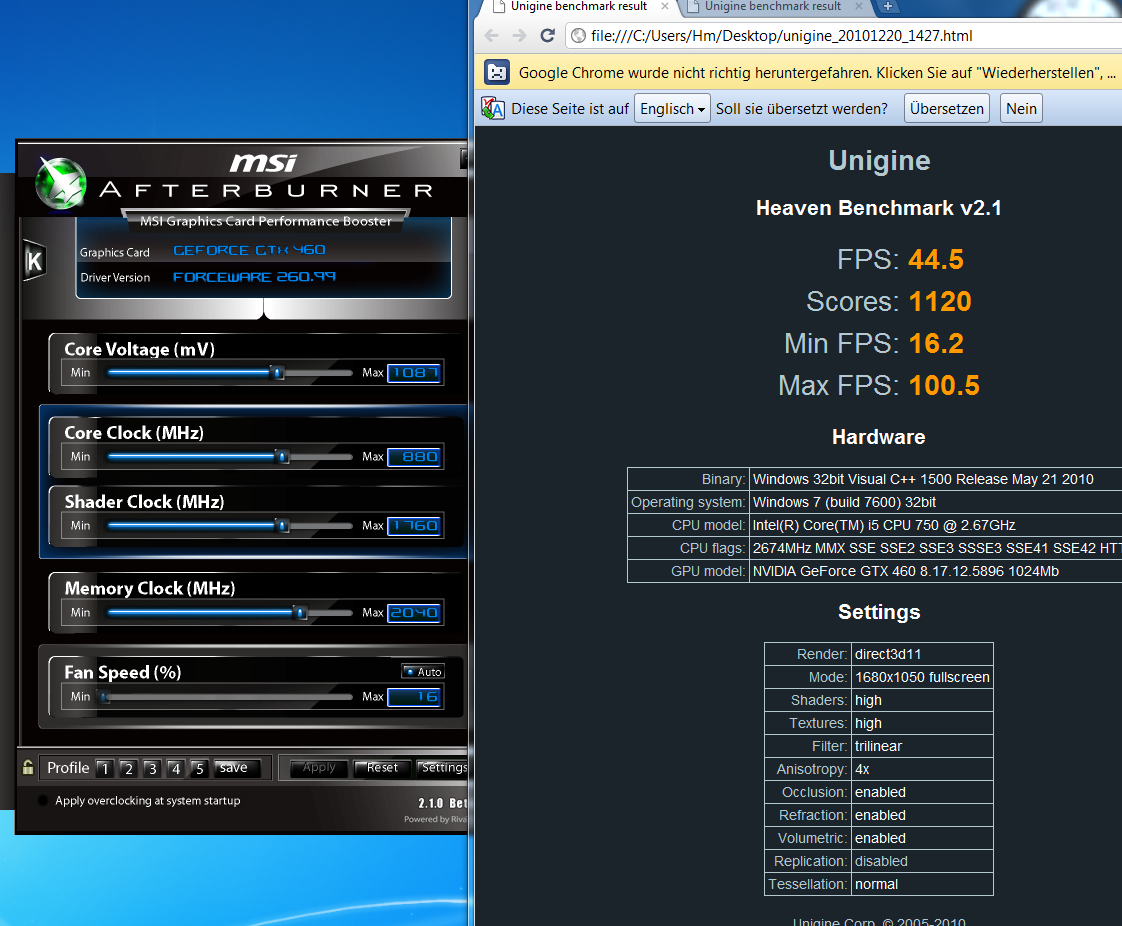Viewport: 1122px width, 926px height.
Task: Click the Min FPS value 16.2
Action: pos(936,344)
